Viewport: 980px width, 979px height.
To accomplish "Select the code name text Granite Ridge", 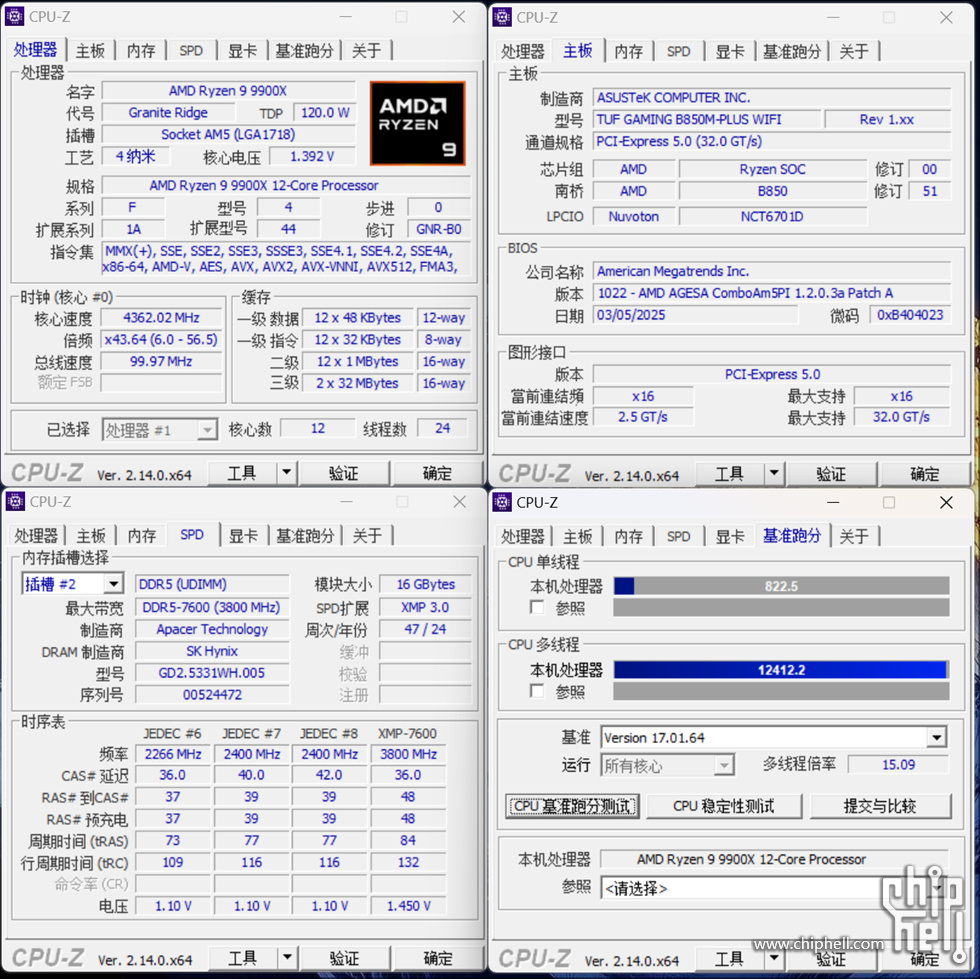I will tap(168, 113).
